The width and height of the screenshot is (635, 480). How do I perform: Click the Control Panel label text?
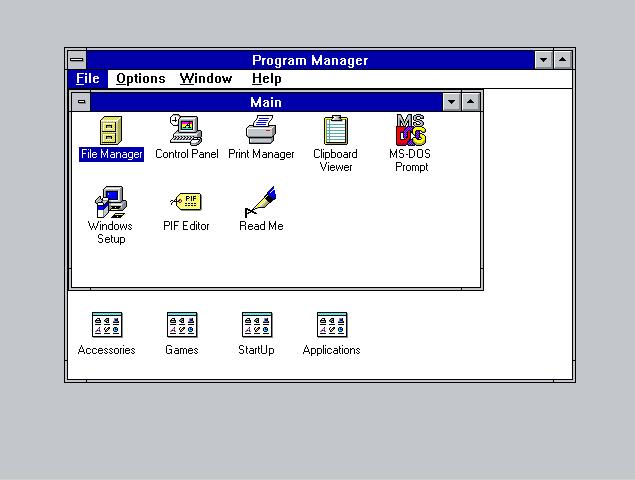[187, 154]
